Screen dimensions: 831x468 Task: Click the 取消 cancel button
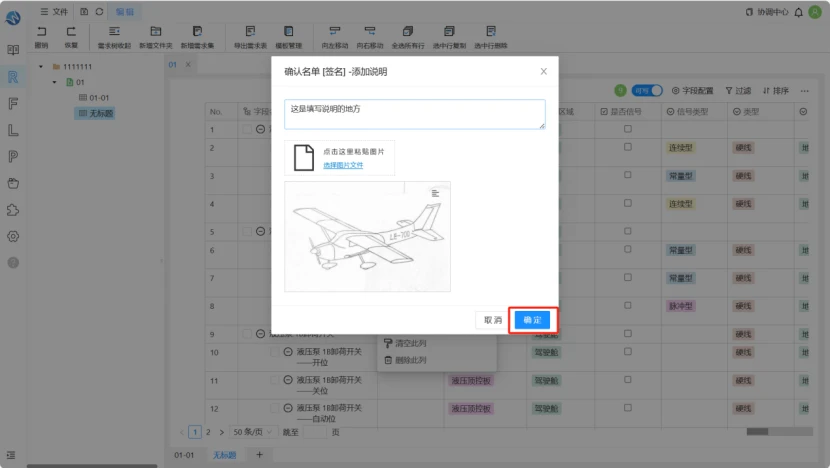click(x=492, y=320)
